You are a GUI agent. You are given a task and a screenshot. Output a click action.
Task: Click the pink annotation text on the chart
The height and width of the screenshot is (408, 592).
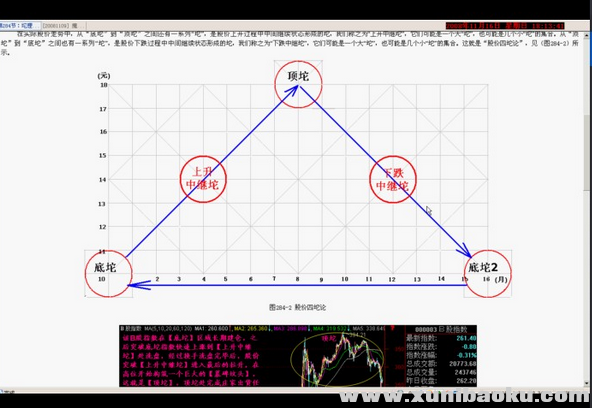click(190, 360)
